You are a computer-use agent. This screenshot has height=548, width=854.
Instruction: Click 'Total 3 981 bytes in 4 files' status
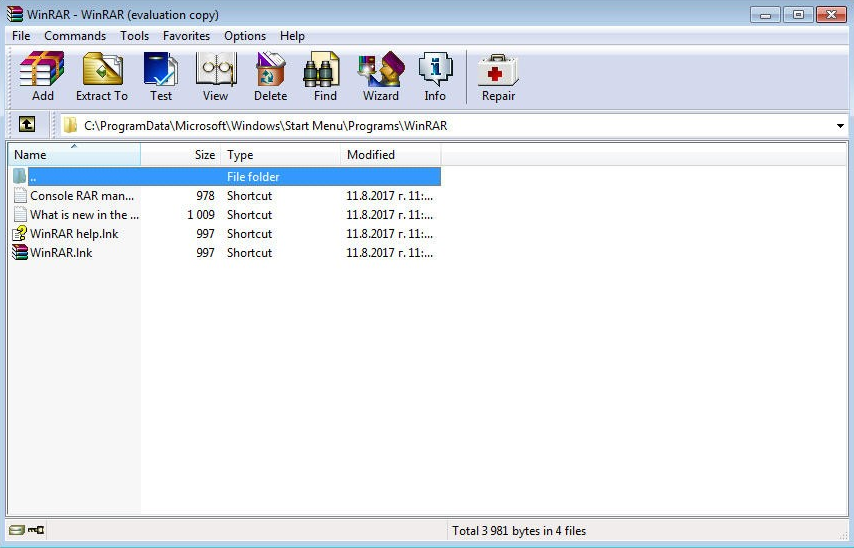click(519, 531)
